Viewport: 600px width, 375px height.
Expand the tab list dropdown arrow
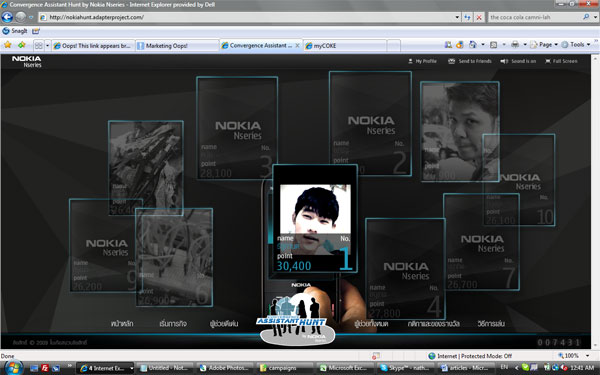click(47, 46)
